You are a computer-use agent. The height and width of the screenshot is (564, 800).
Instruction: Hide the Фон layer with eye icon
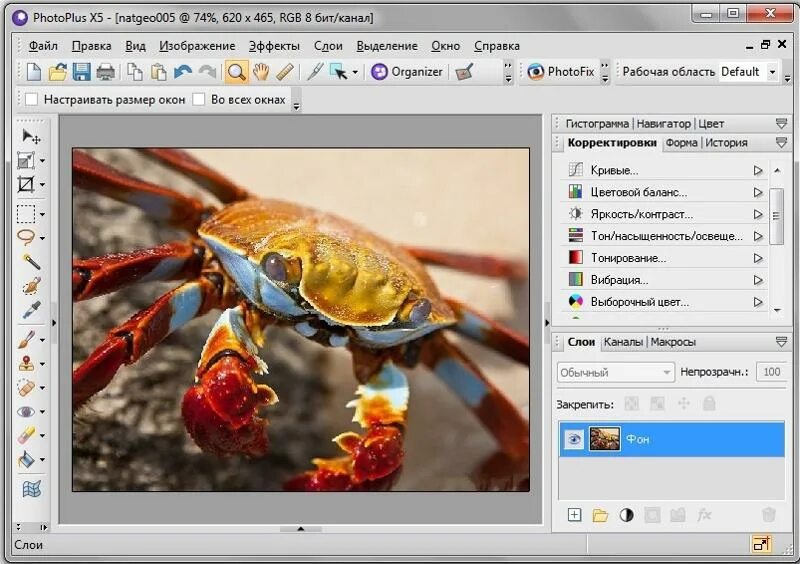[574, 439]
